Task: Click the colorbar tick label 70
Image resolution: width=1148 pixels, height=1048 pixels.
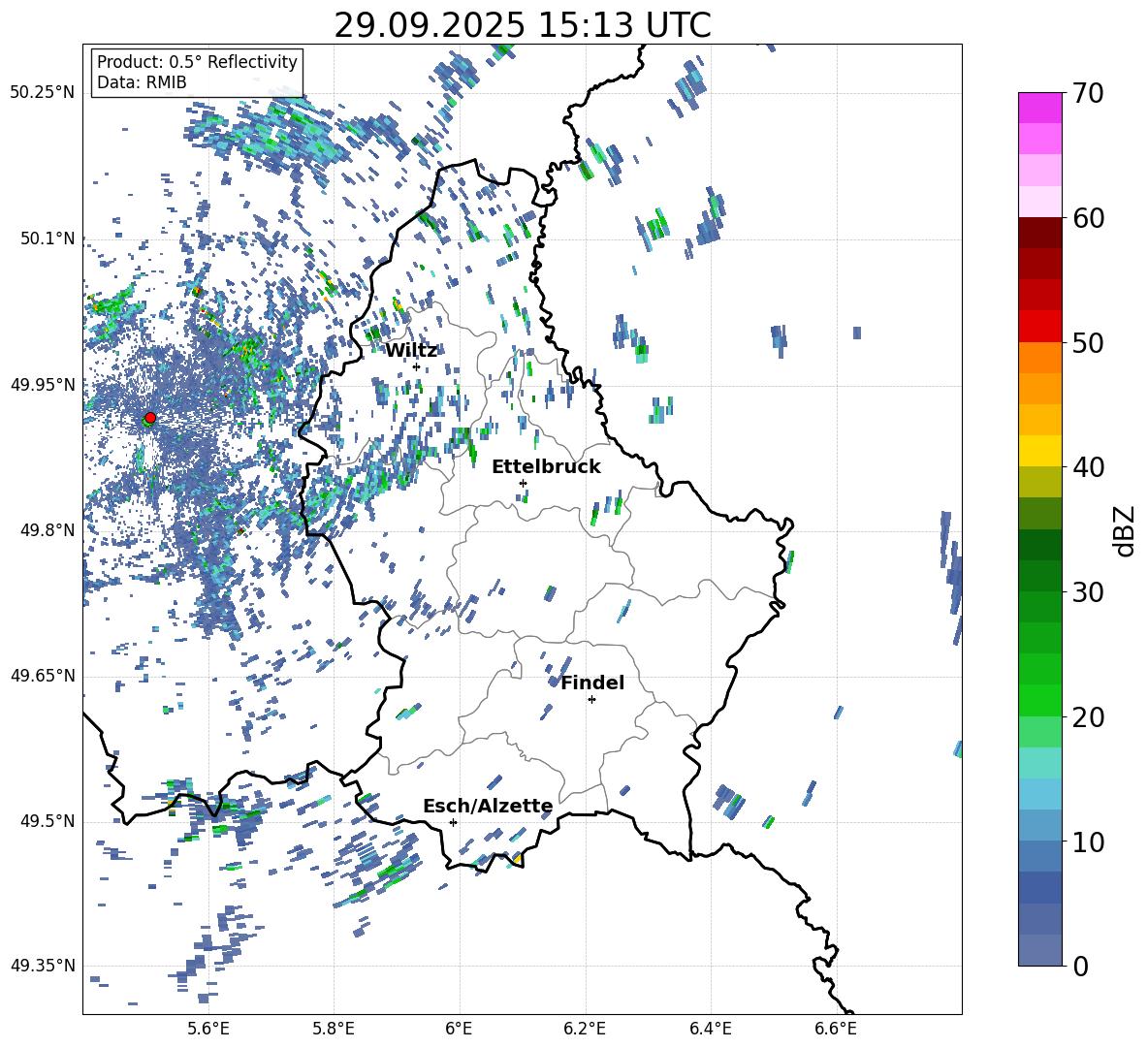Action: (x=1088, y=93)
